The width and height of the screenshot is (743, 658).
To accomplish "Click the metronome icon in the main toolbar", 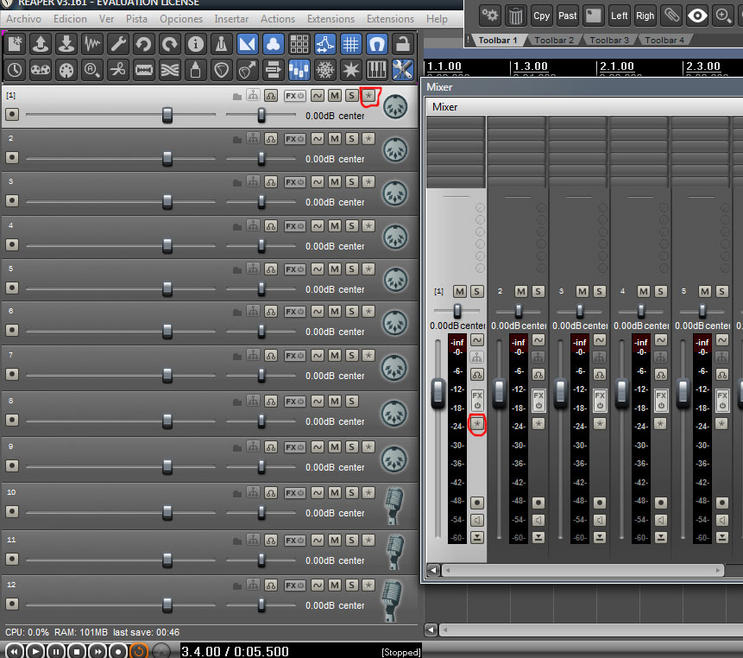I will coord(223,43).
